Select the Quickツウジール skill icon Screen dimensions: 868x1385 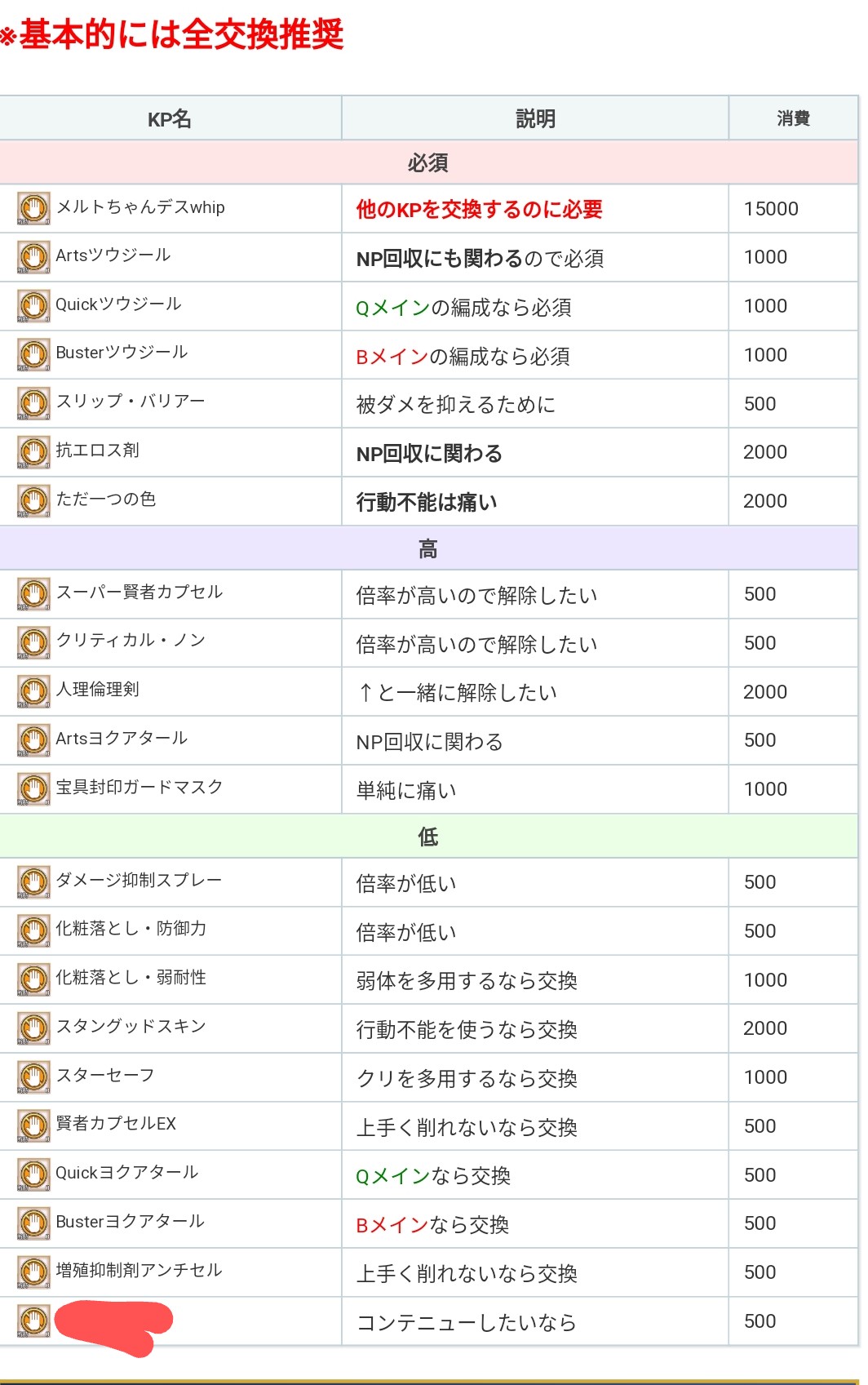(x=33, y=306)
